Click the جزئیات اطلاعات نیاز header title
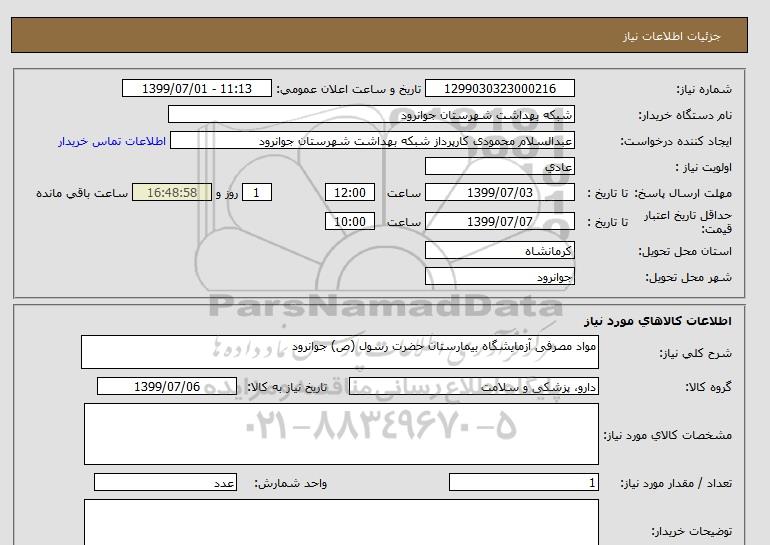 [x=671, y=36]
